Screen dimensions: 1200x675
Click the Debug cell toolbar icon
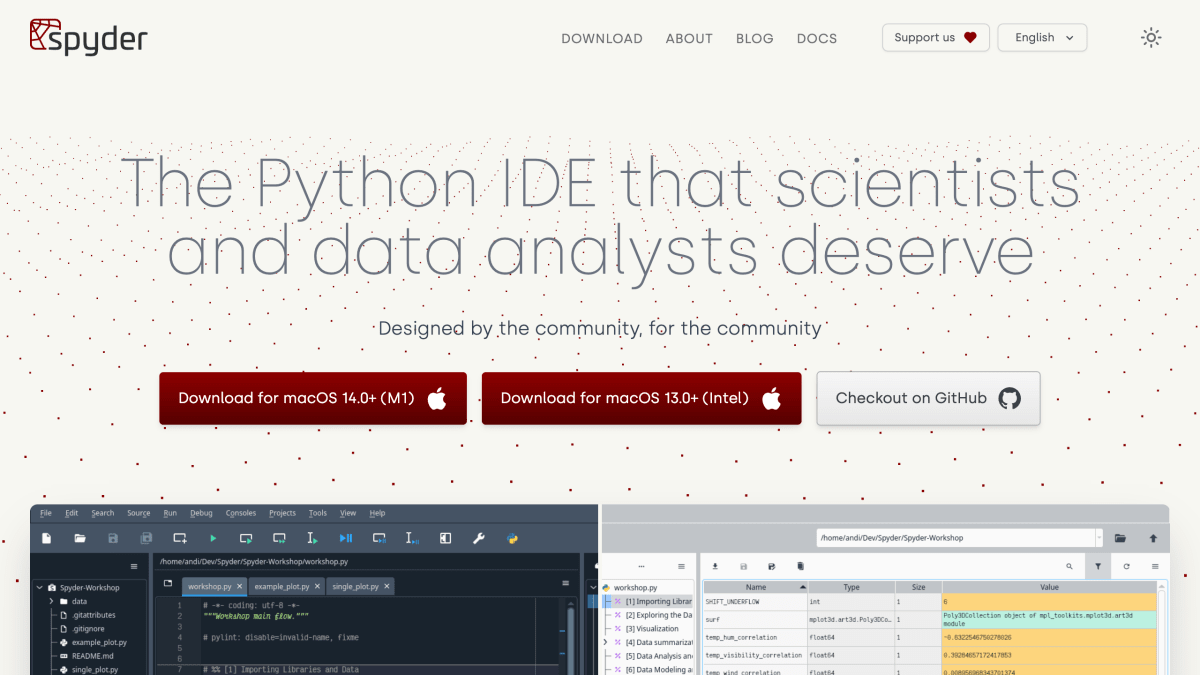click(379, 538)
